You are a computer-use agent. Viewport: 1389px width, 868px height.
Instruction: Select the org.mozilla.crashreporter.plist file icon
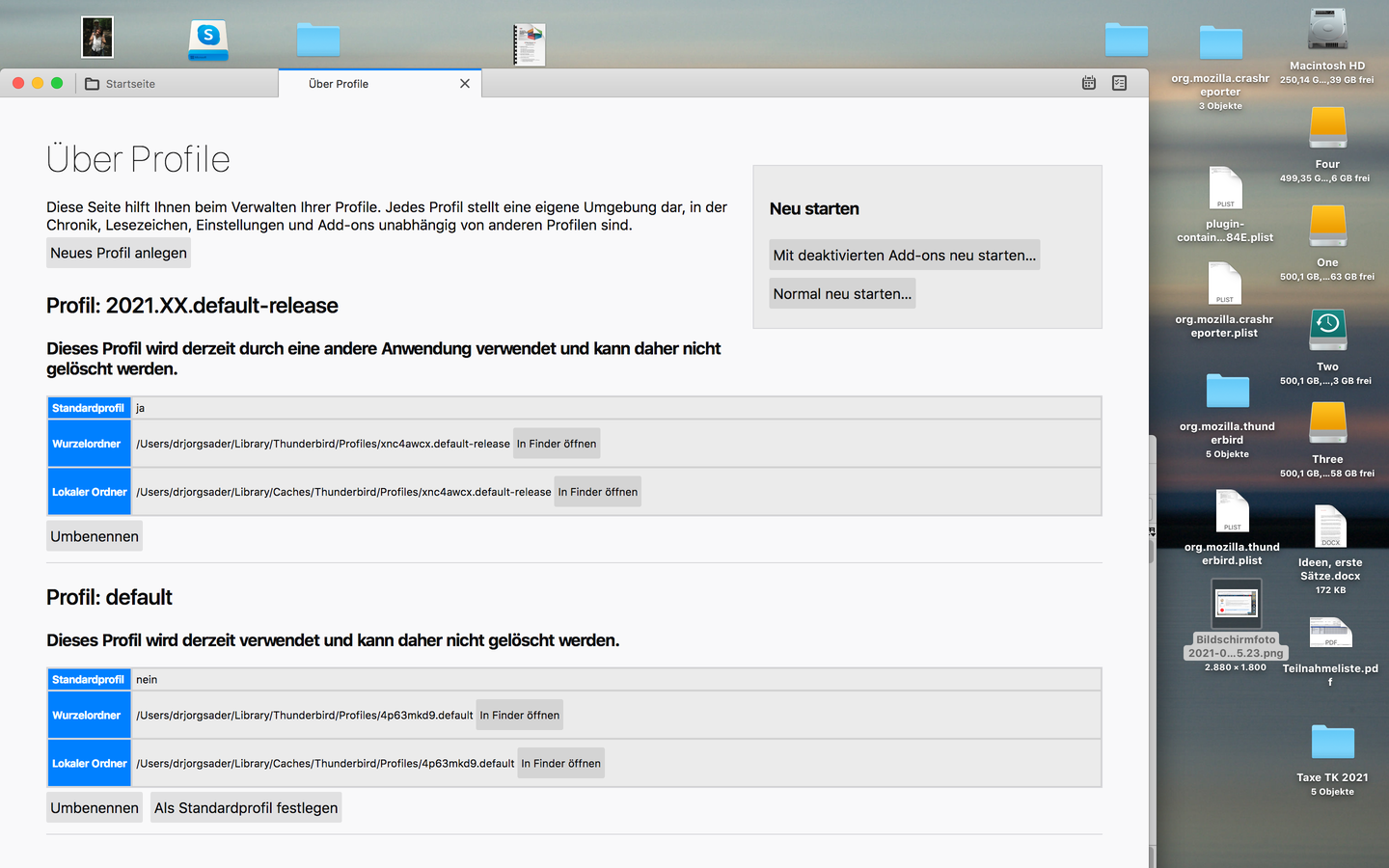(x=1225, y=284)
